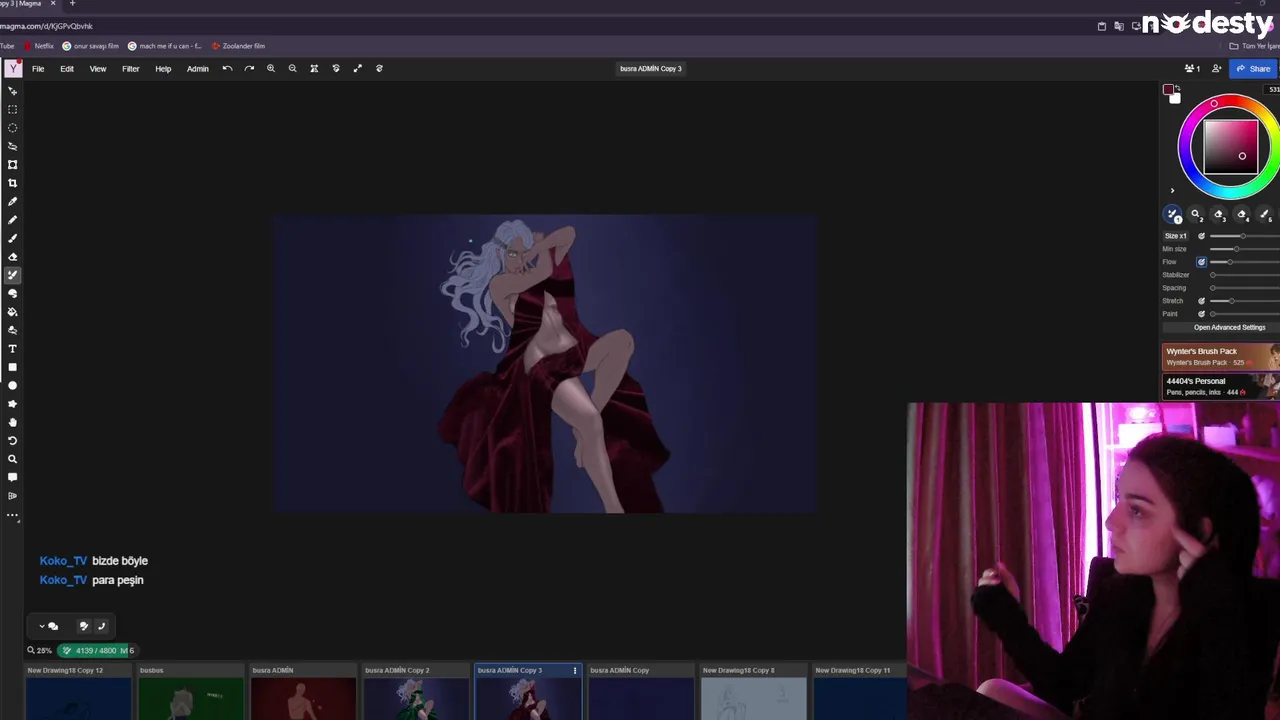Open the Edit menu
Image resolution: width=1280 pixels, height=720 pixels.
point(67,69)
